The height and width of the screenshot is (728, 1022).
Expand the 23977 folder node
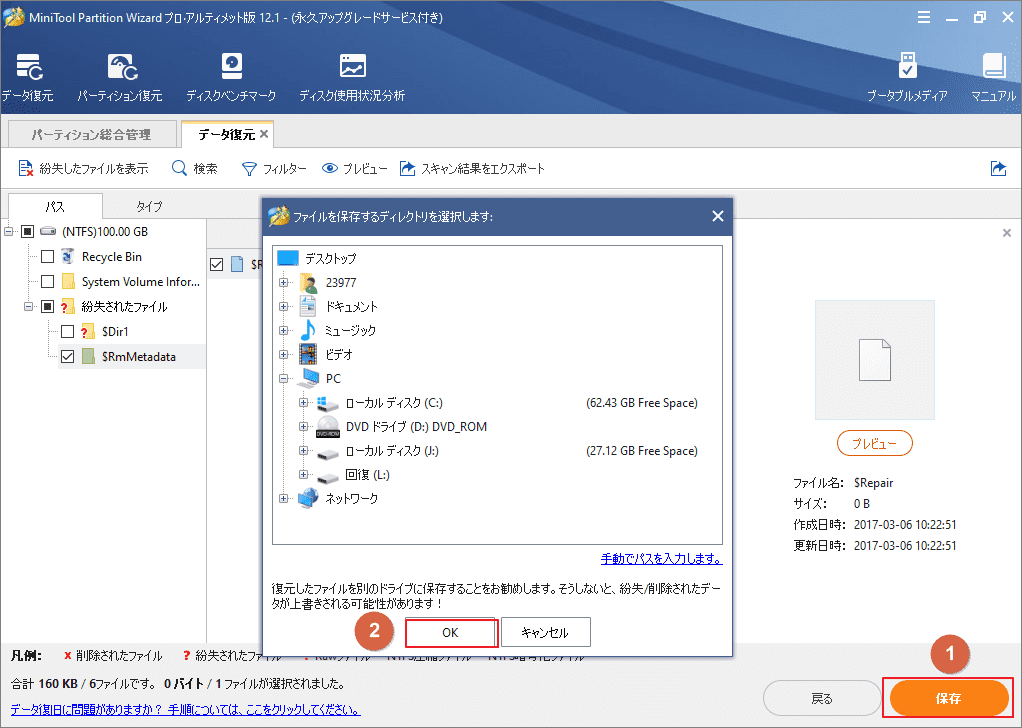point(284,282)
